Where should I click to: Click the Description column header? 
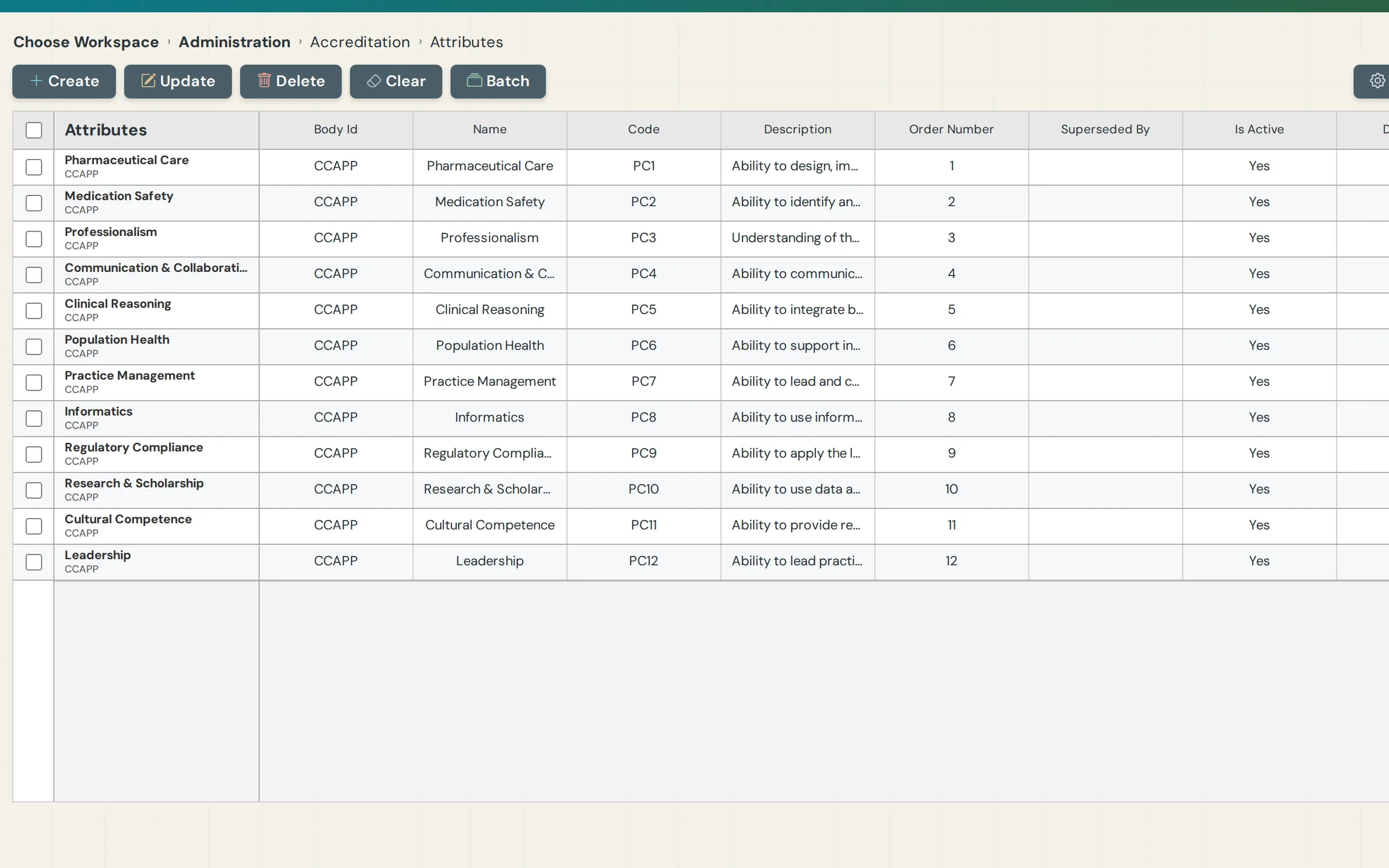point(797,129)
